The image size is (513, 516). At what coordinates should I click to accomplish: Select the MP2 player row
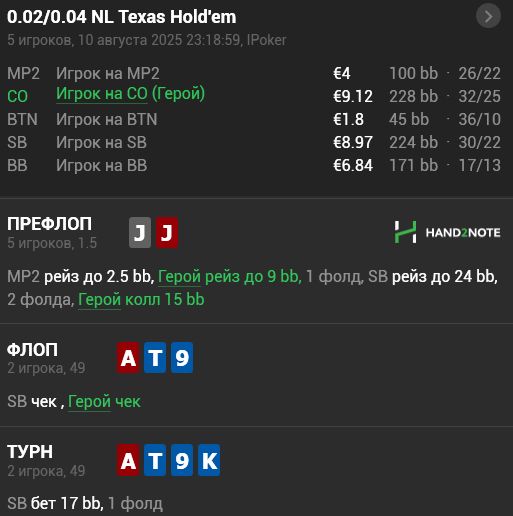tap(254, 73)
